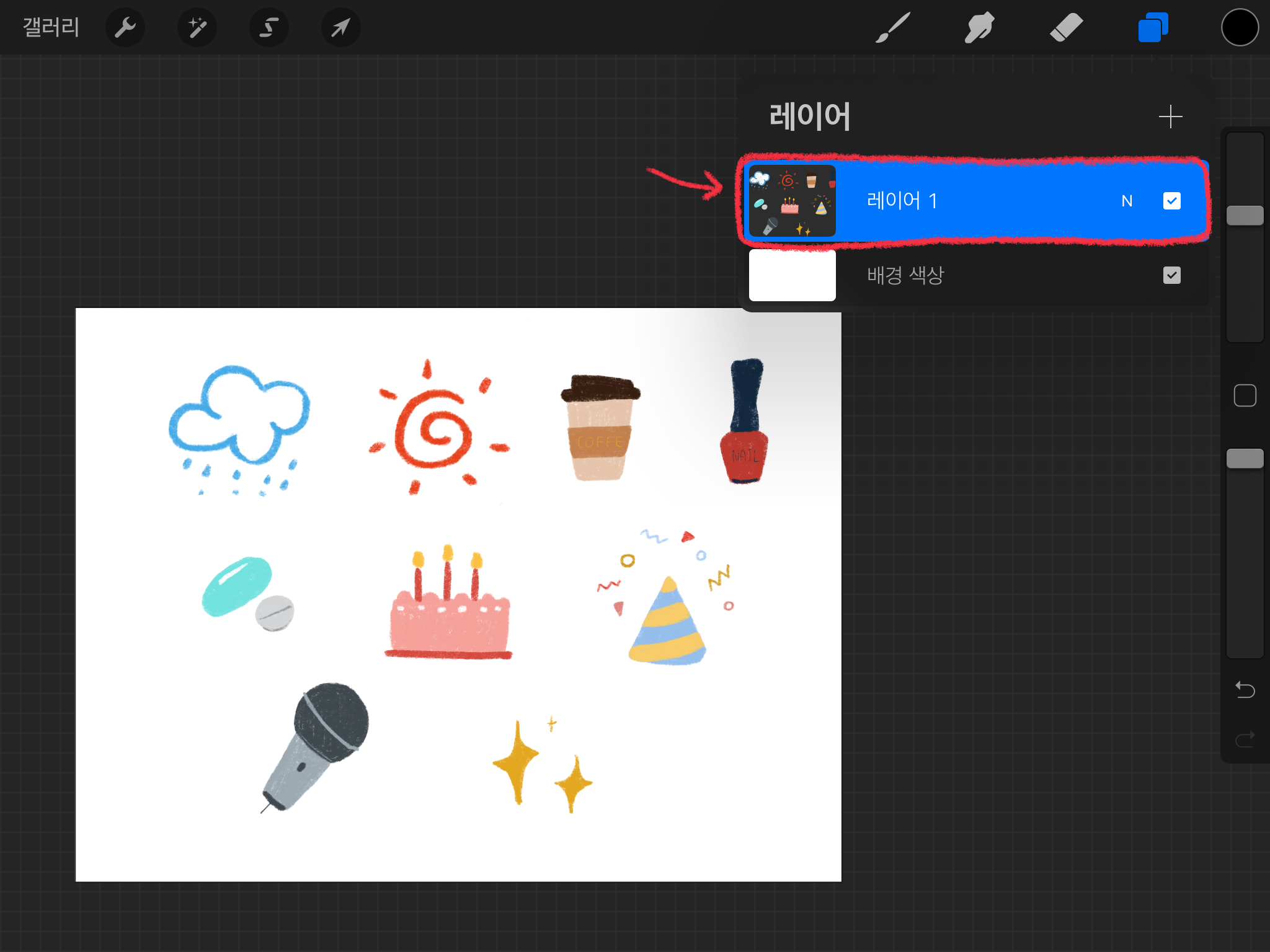
Task: Open the Actions wrench menu
Action: point(125,27)
